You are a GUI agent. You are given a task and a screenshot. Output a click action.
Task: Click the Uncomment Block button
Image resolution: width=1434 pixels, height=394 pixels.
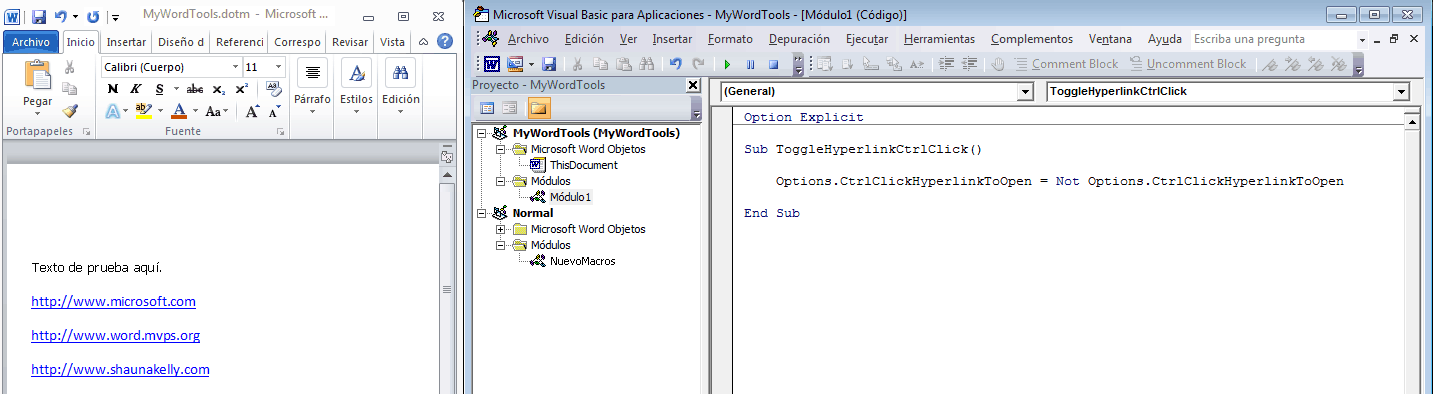click(1187, 64)
